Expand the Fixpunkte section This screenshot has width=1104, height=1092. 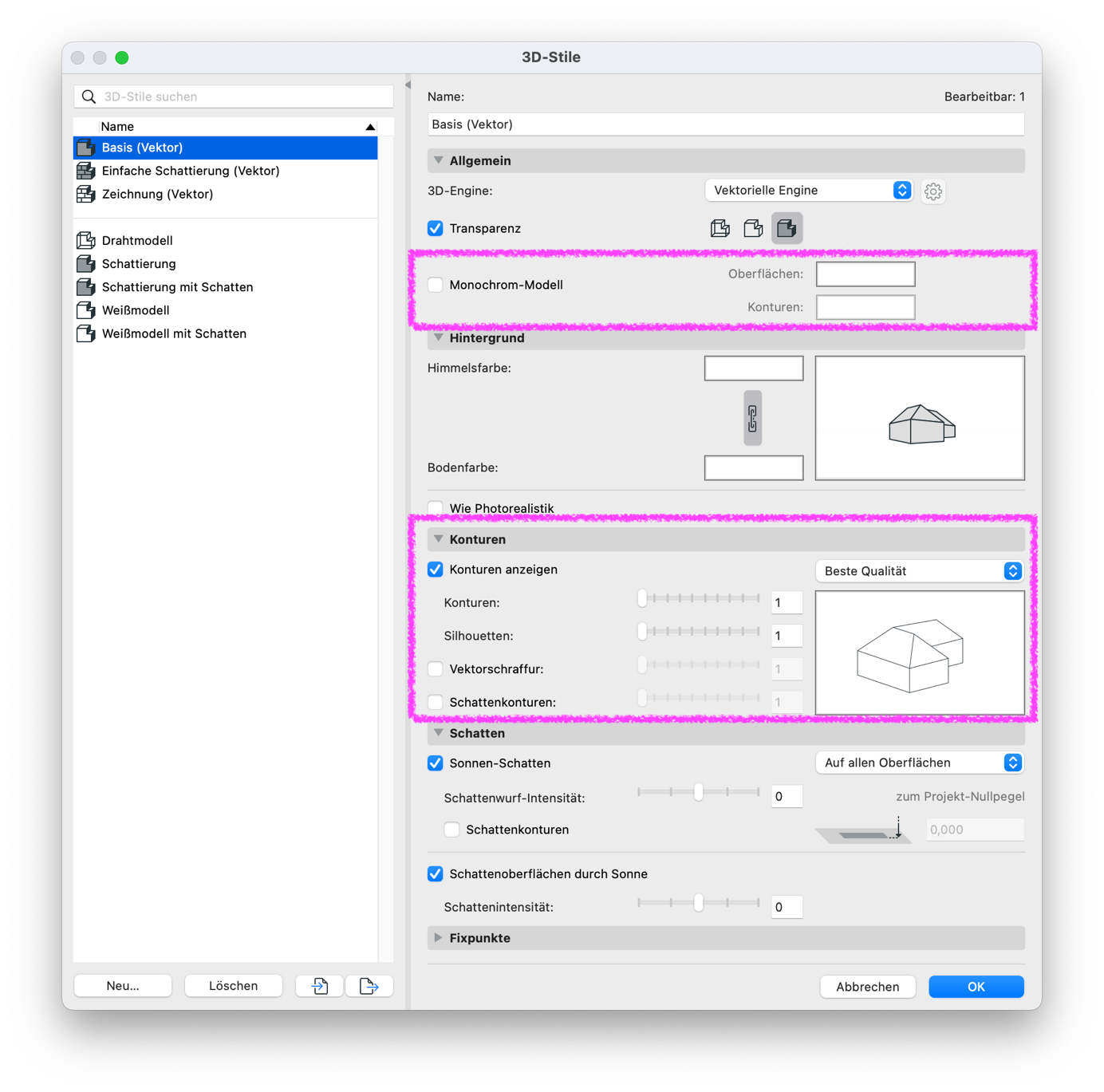[439, 938]
